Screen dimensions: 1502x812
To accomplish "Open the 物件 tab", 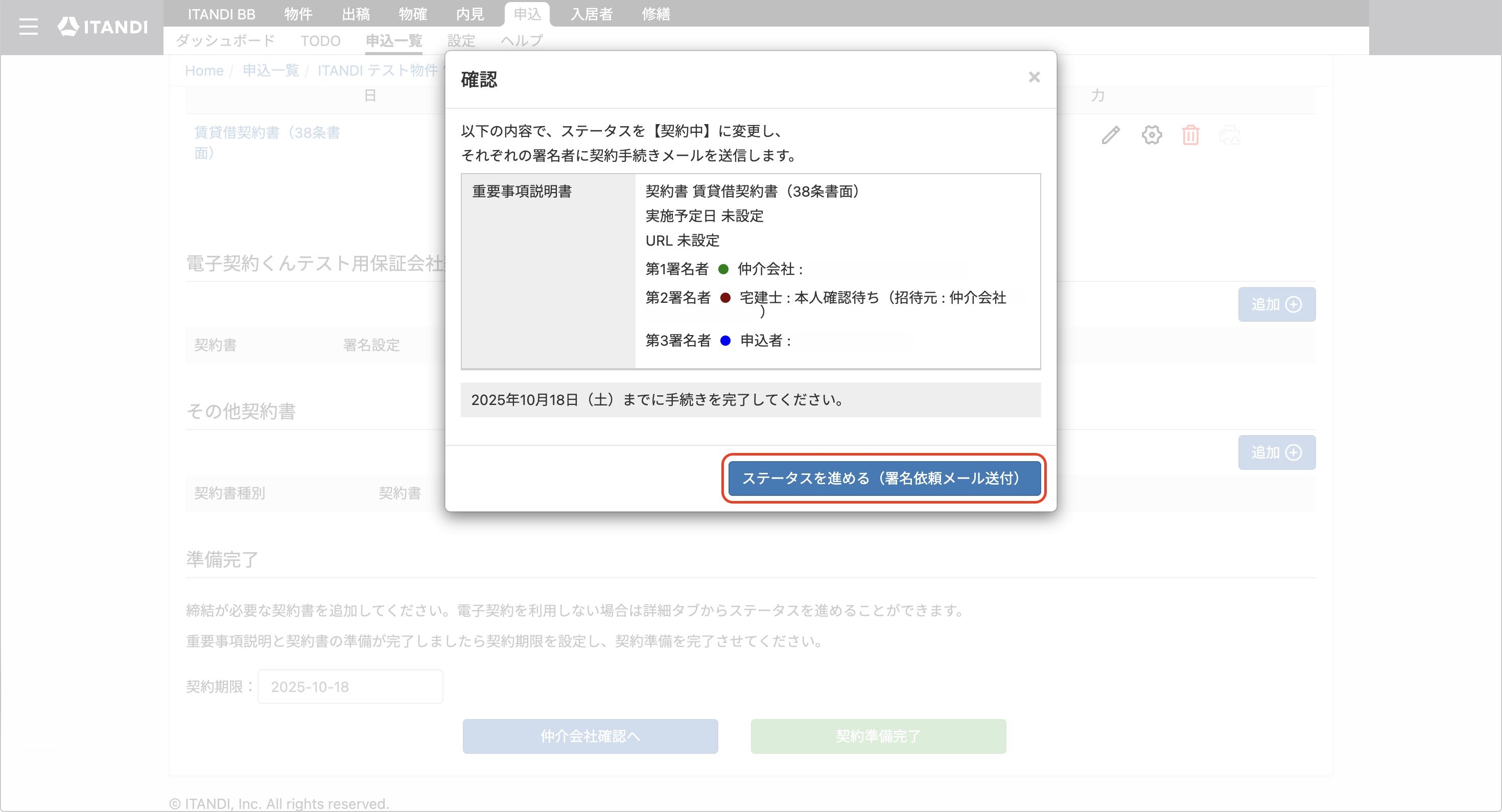I will point(298,14).
